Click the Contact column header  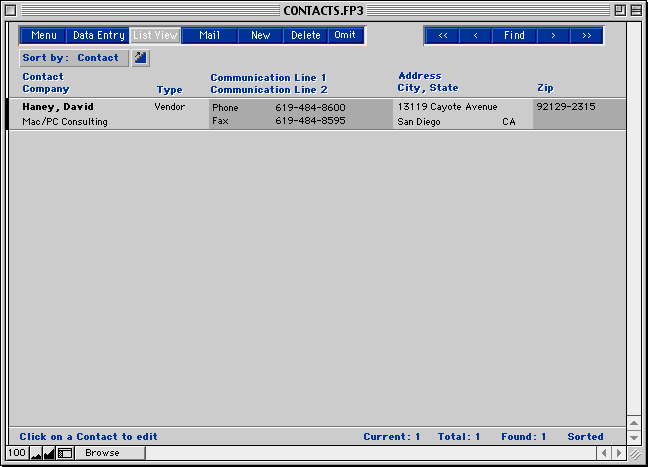click(43, 77)
